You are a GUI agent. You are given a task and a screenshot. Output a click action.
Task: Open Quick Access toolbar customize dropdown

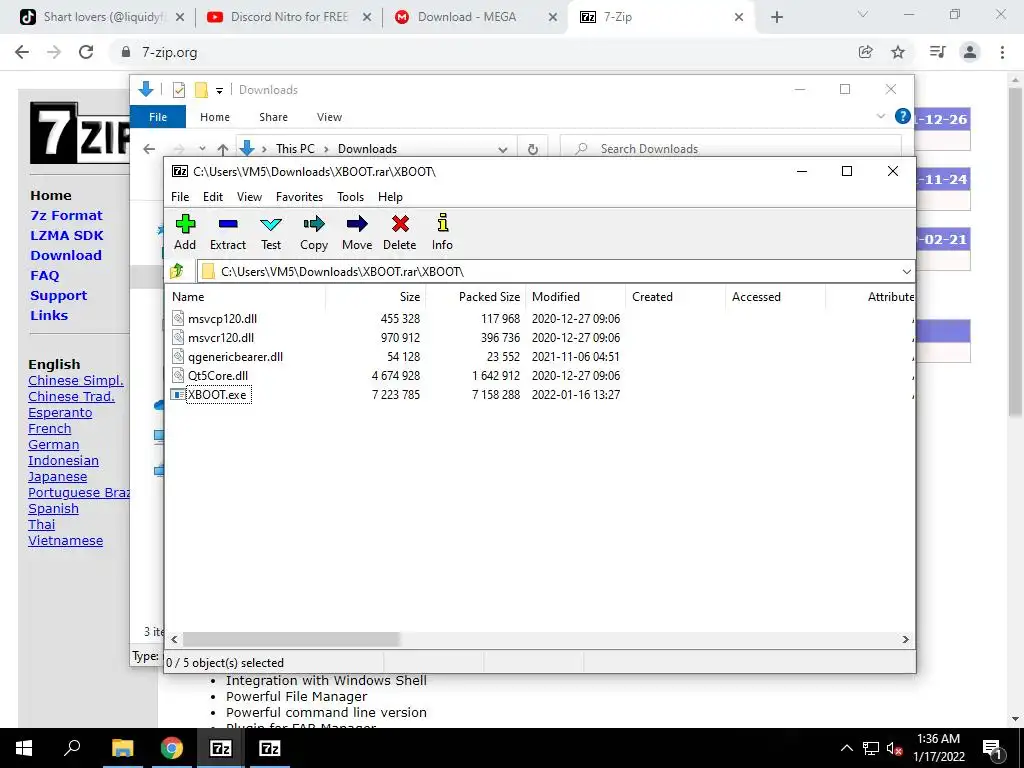tap(219, 91)
